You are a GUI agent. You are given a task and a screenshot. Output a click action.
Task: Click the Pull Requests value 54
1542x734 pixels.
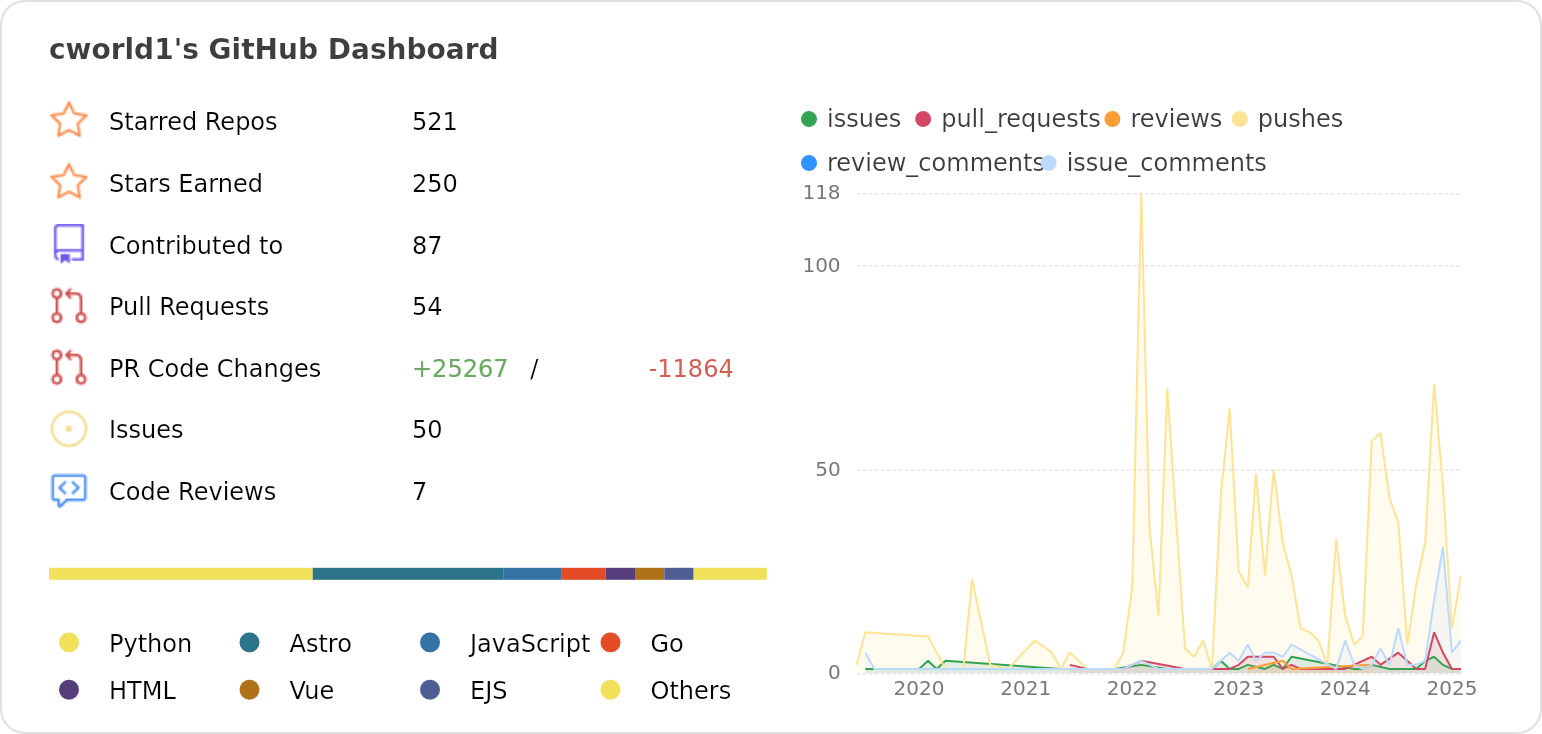[427, 307]
